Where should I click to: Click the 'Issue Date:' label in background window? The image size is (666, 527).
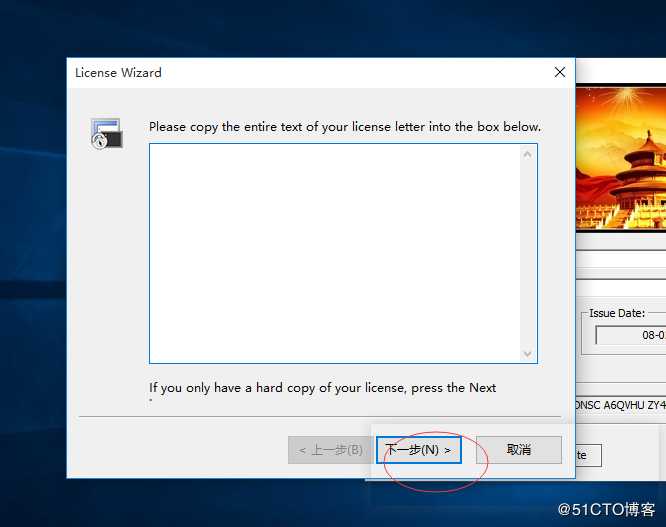coord(617,313)
